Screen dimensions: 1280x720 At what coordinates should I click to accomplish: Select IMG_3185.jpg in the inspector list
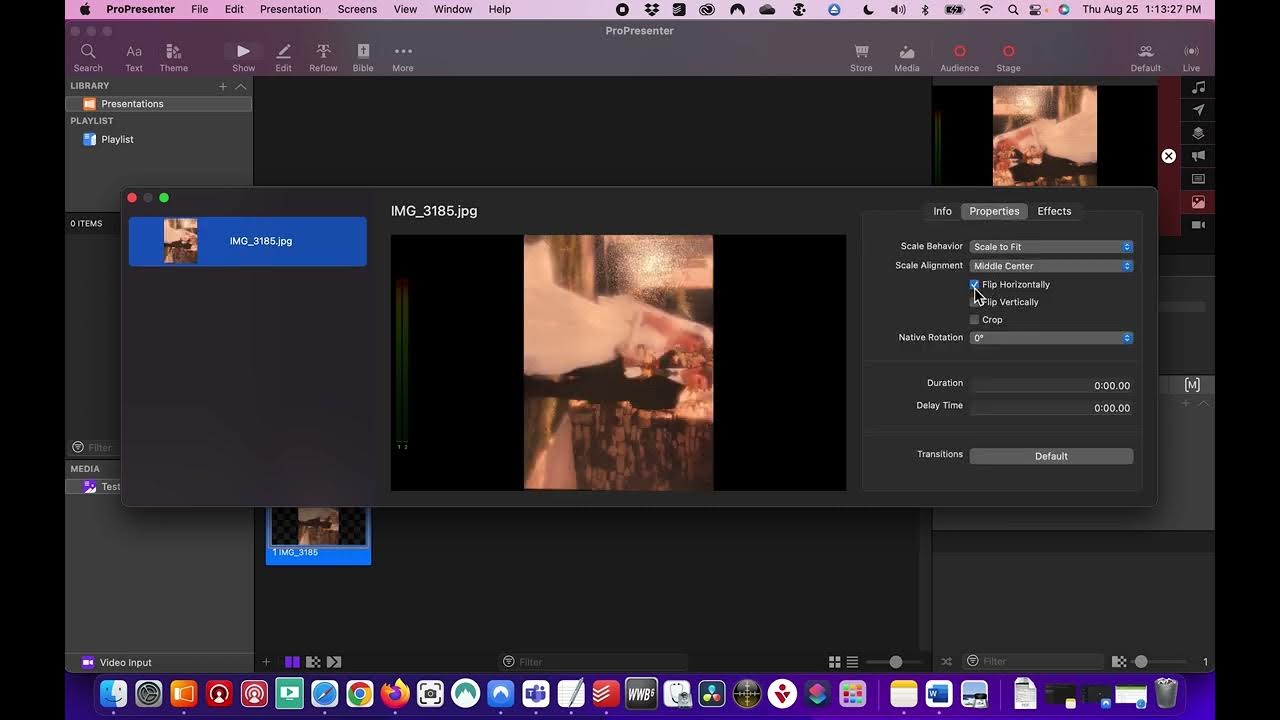[x=247, y=241]
